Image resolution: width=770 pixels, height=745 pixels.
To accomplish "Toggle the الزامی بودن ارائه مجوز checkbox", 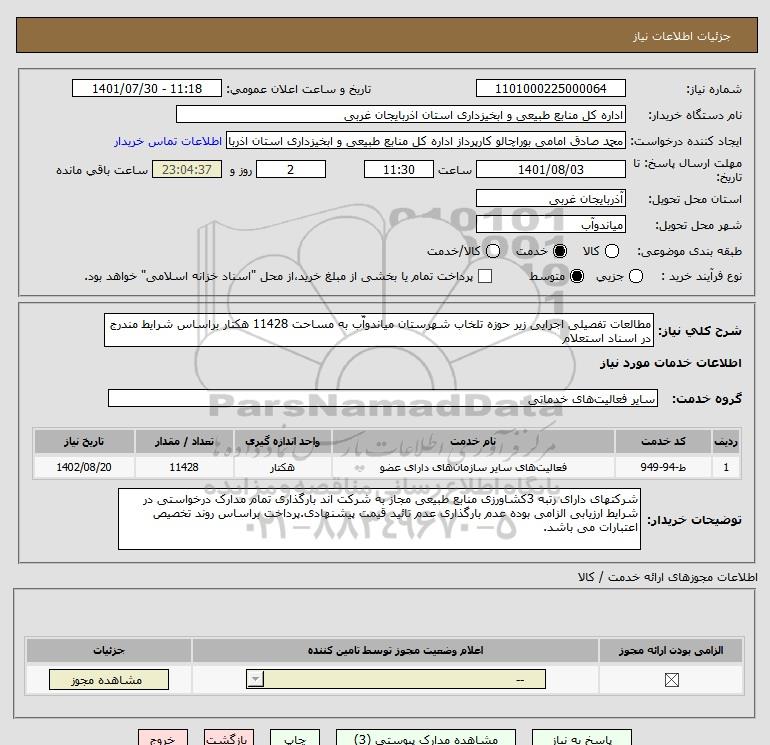I will 671,680.
